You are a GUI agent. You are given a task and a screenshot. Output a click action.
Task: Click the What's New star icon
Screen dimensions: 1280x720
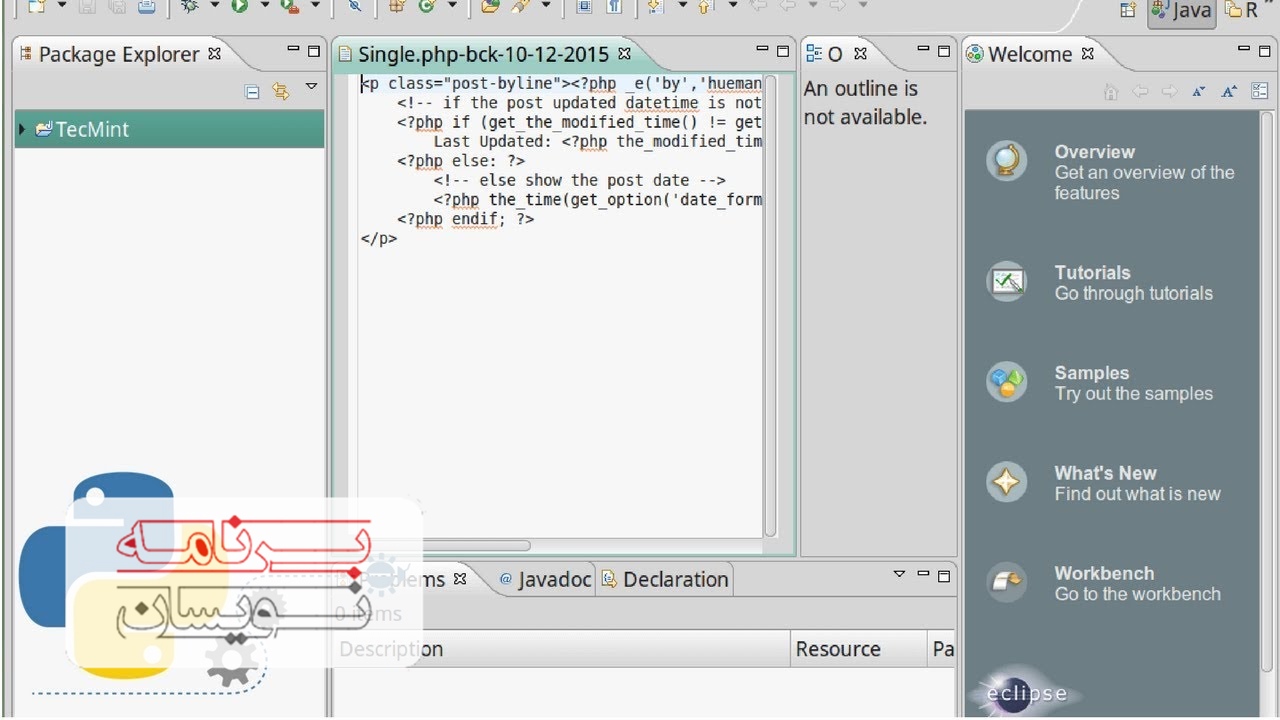point(1006,483)
